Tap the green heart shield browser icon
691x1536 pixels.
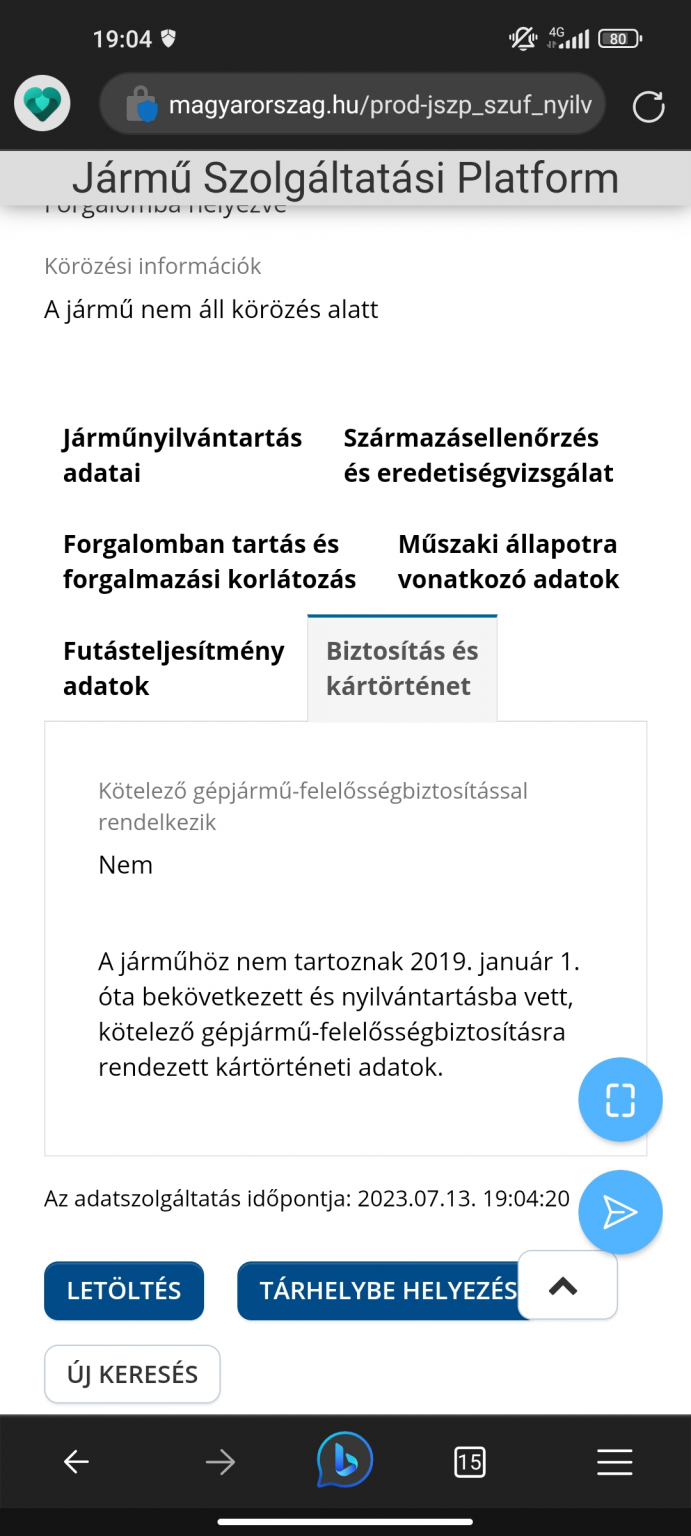(42, 103)
